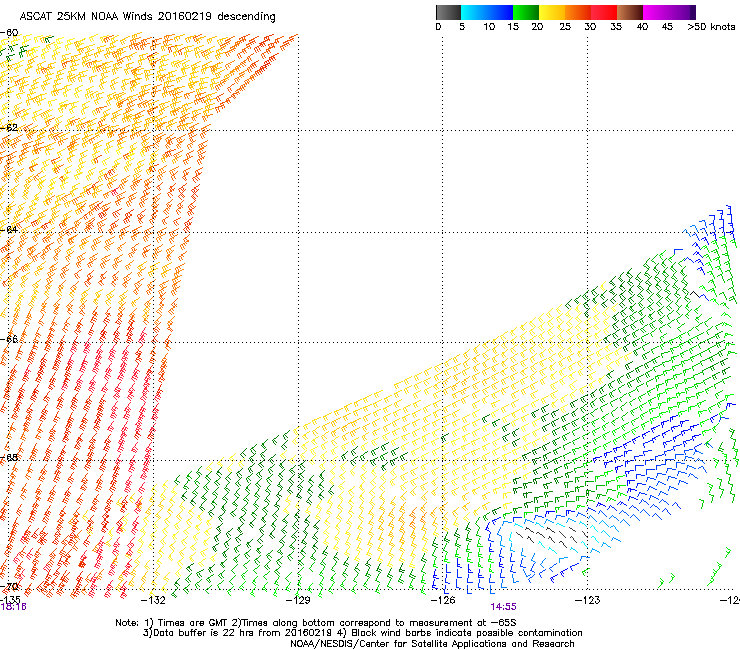
Task: Click the -60 latitude axis label
Action: click(9, 33)
